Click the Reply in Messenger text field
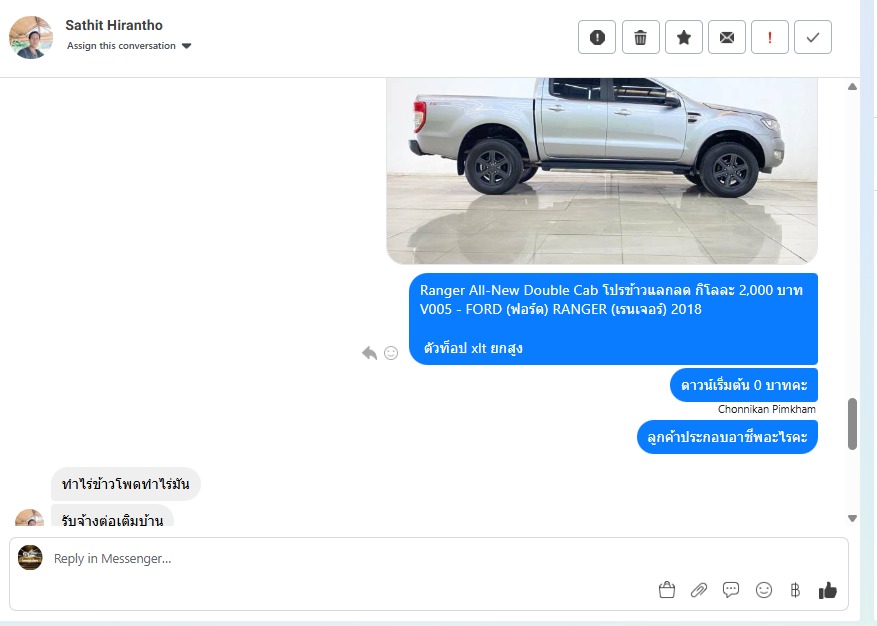Viewport: 877px width, 626px height. [x=428, y=559]
